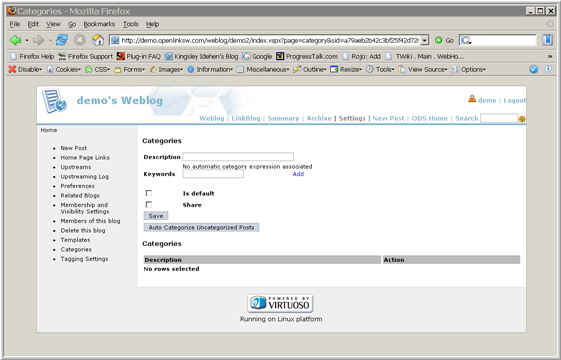Image resolution: width=561 pixels, height=360 pixels.
Task: Click the green Go button
Action: [444, 40]
